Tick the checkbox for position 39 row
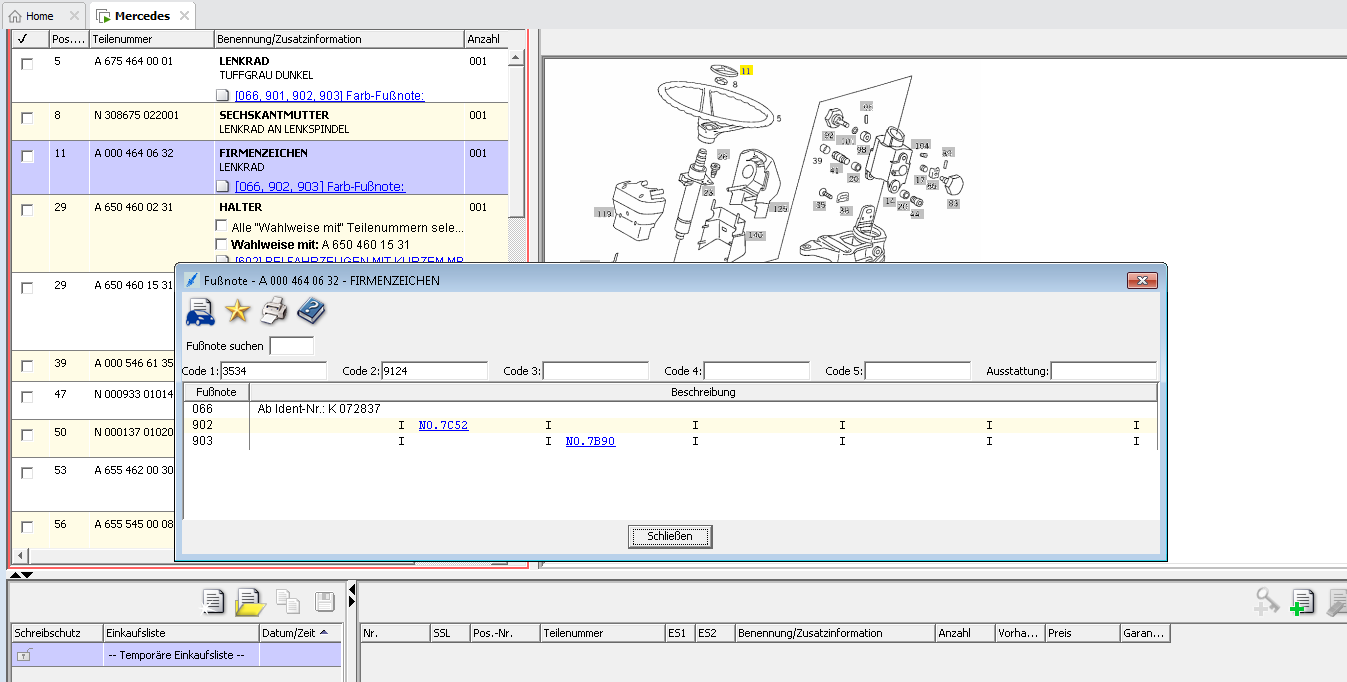 (27, 365)
